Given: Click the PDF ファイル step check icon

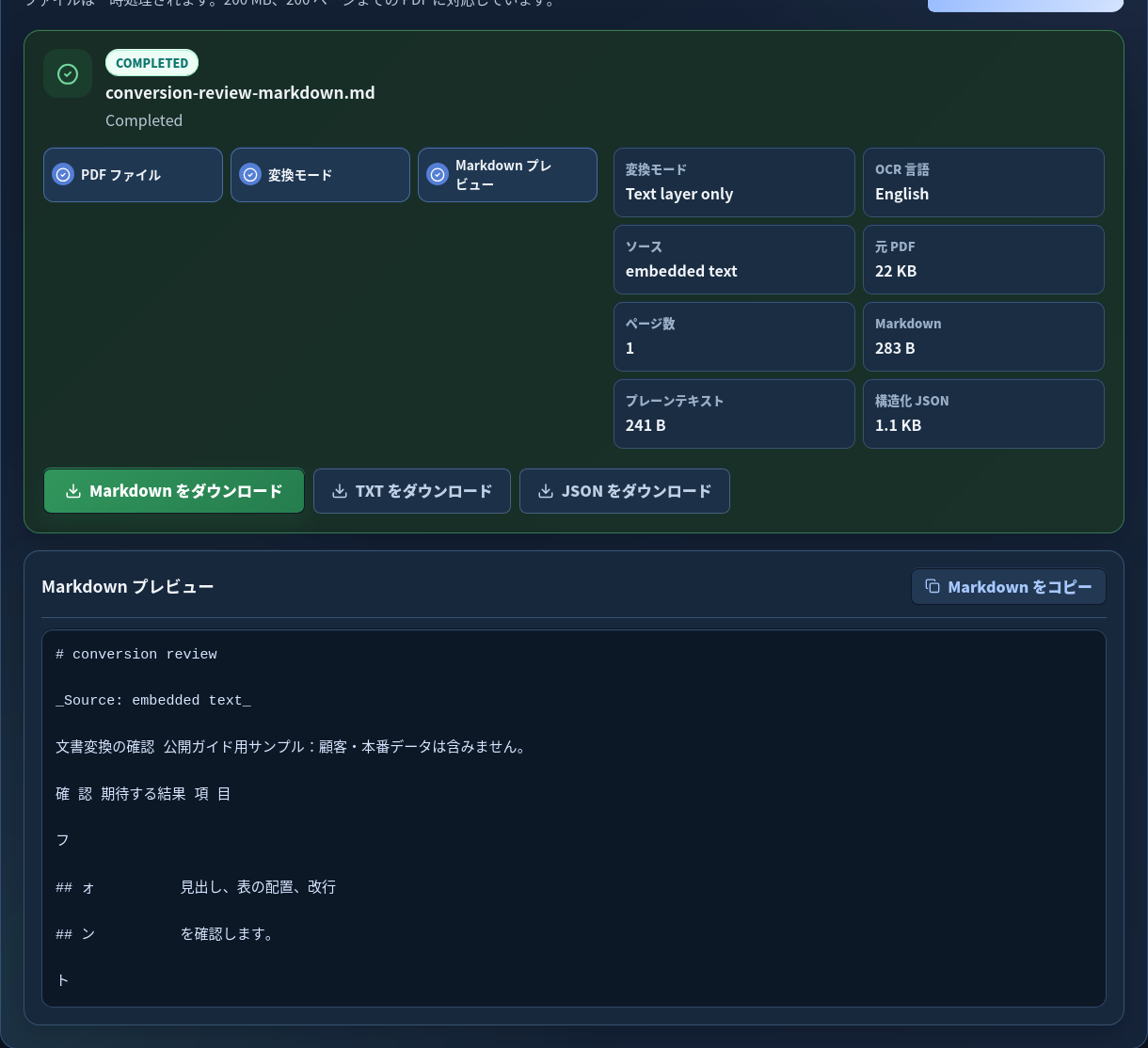Looking at the screenshot, I should click(63, 174).
